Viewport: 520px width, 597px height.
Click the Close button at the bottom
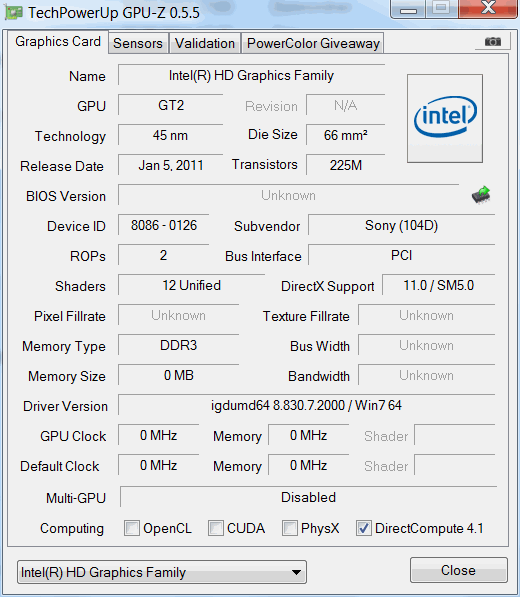coord(459,570)
